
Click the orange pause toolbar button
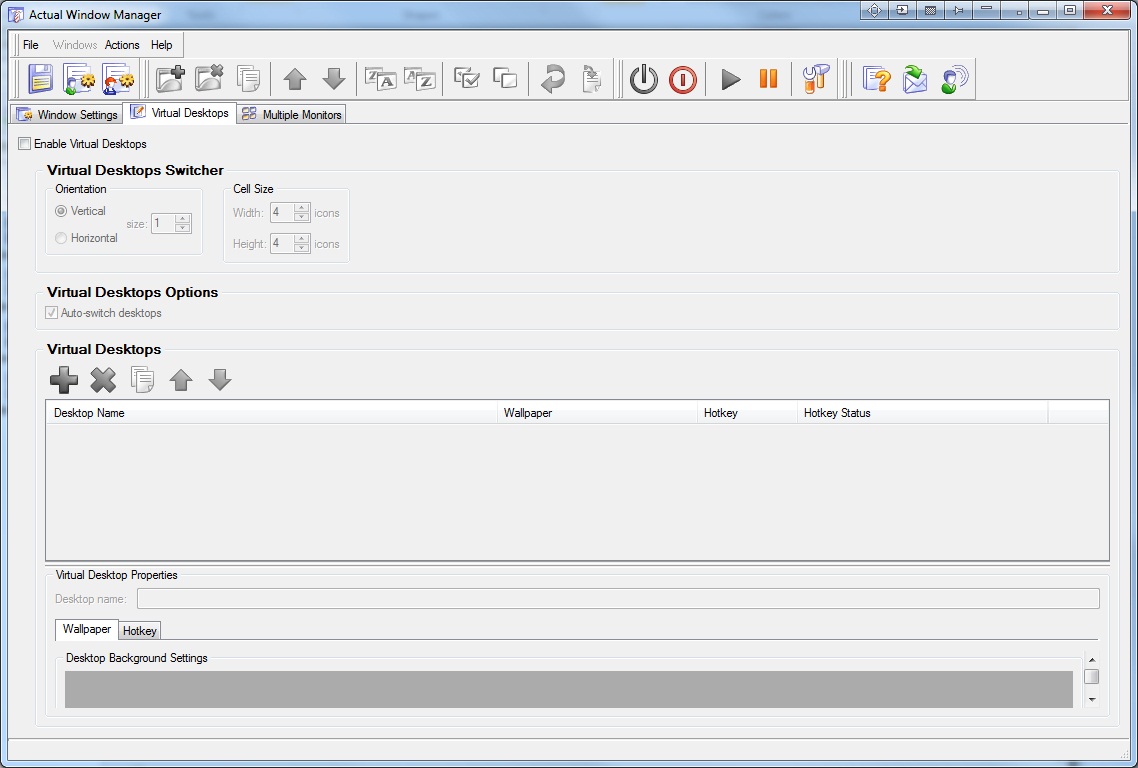click(x=769, y=78)
